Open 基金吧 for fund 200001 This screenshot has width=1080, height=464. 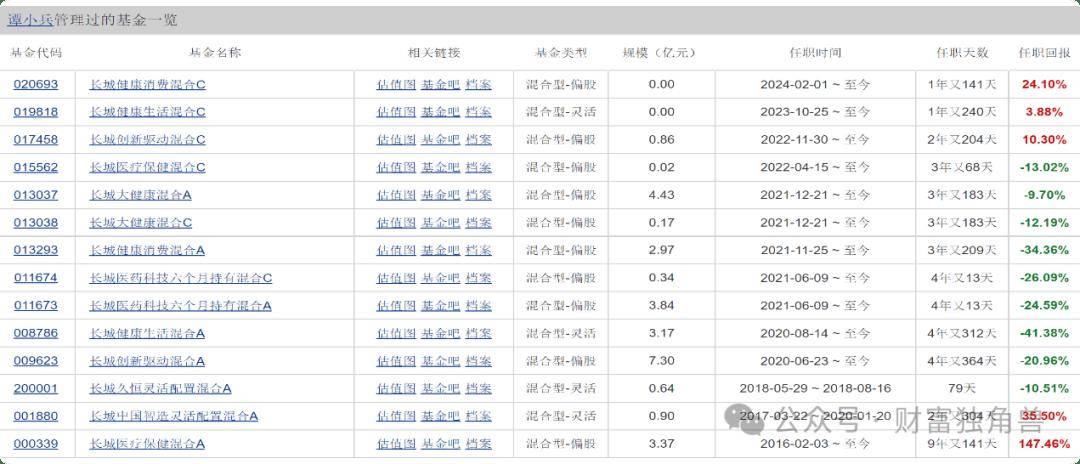440,388
